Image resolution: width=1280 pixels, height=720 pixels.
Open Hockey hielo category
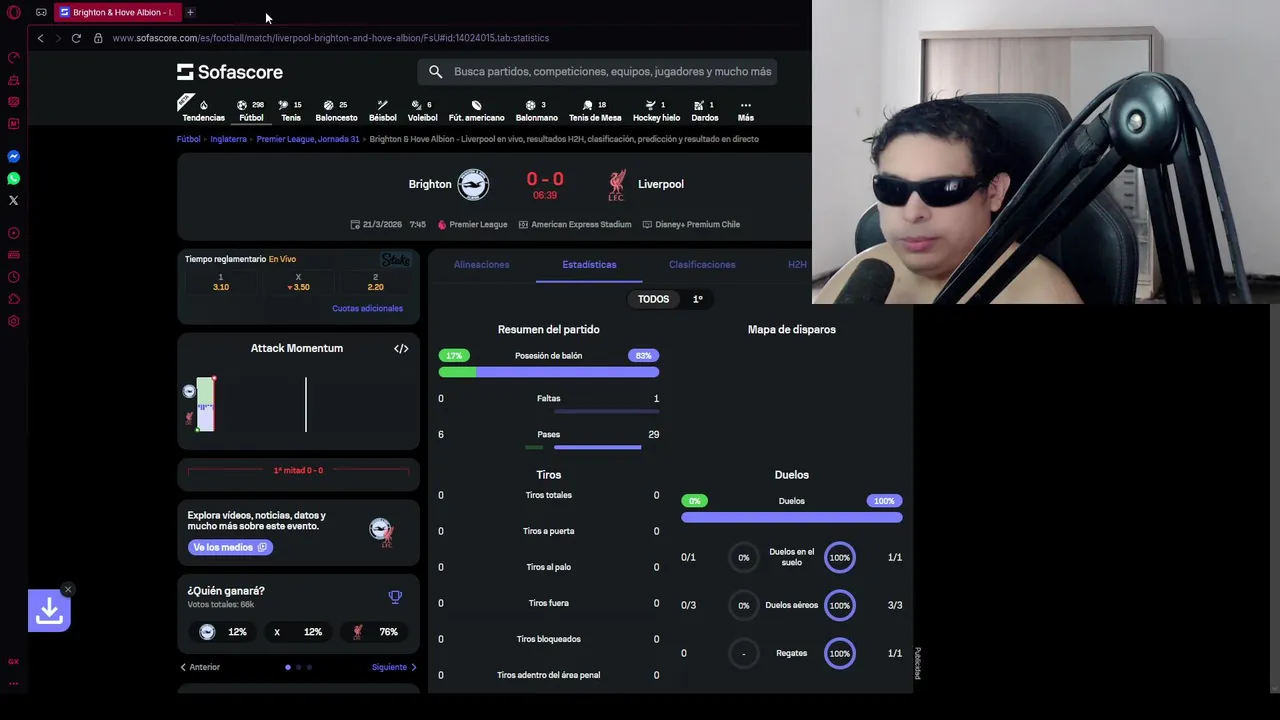656,110
